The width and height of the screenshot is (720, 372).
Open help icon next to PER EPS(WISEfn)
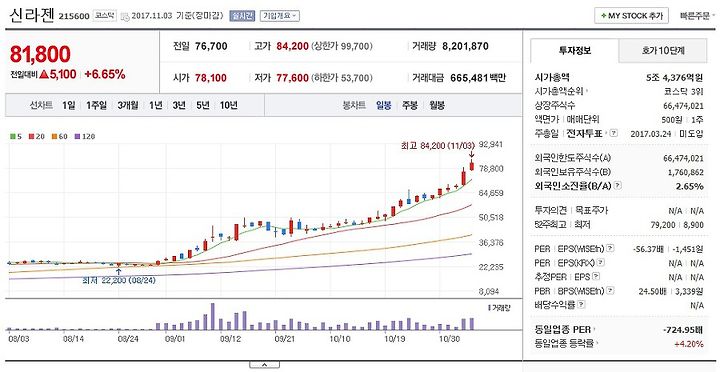coord(610,248)
